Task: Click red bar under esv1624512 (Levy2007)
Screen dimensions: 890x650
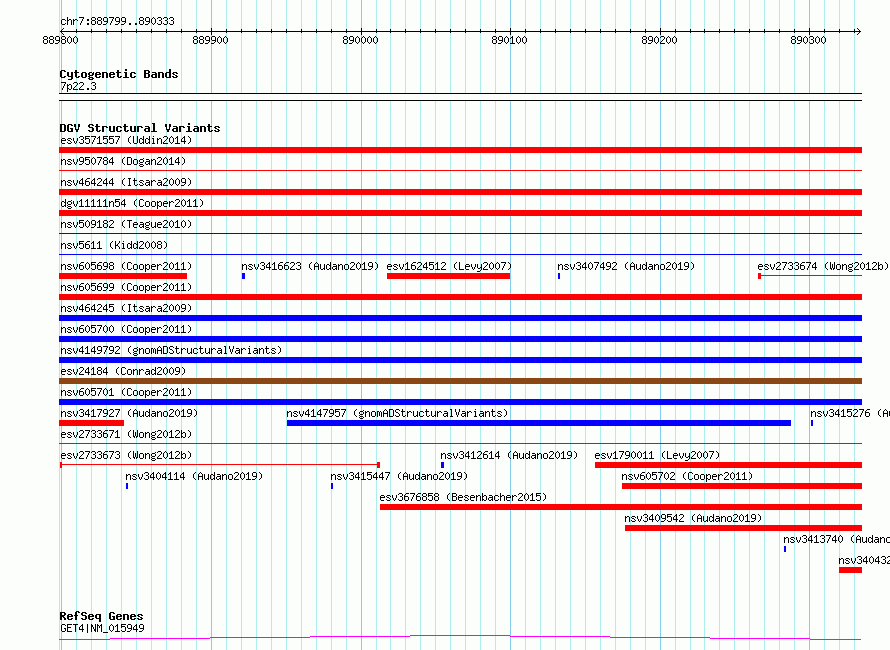Action: point(448,276)
